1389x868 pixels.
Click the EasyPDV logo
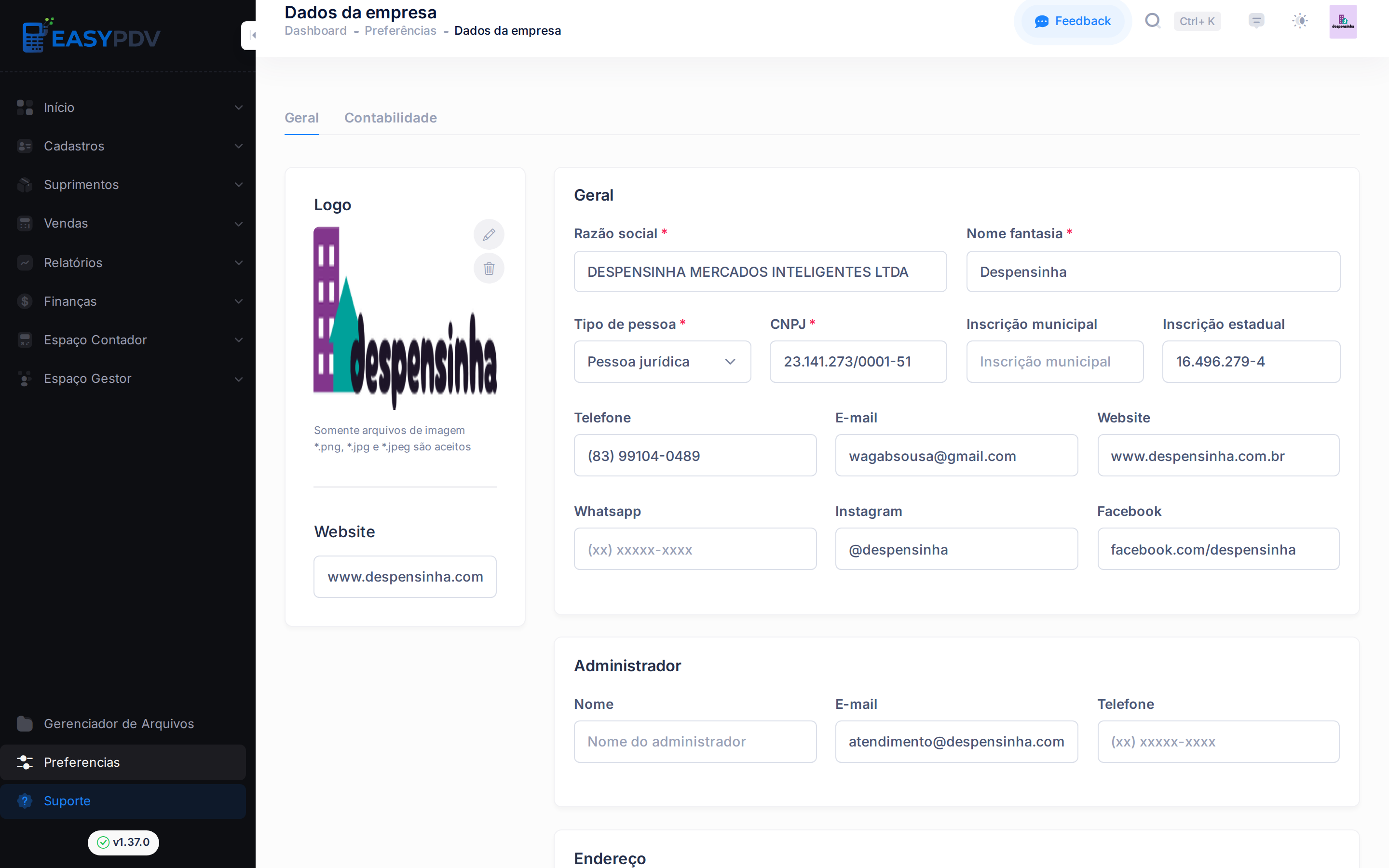click(x=91, y=36)
